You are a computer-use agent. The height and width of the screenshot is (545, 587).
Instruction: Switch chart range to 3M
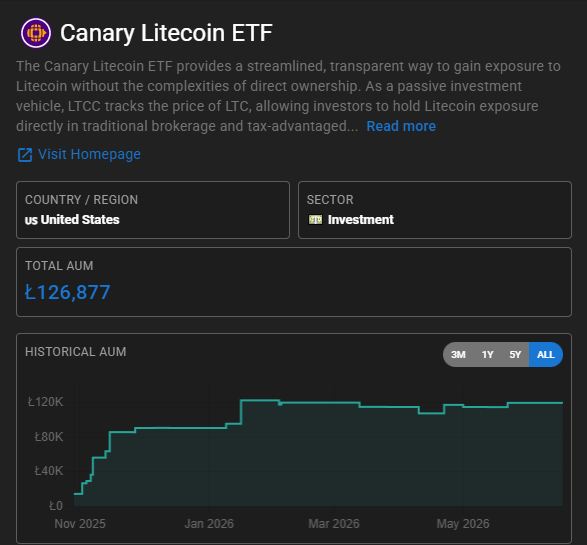458,354
